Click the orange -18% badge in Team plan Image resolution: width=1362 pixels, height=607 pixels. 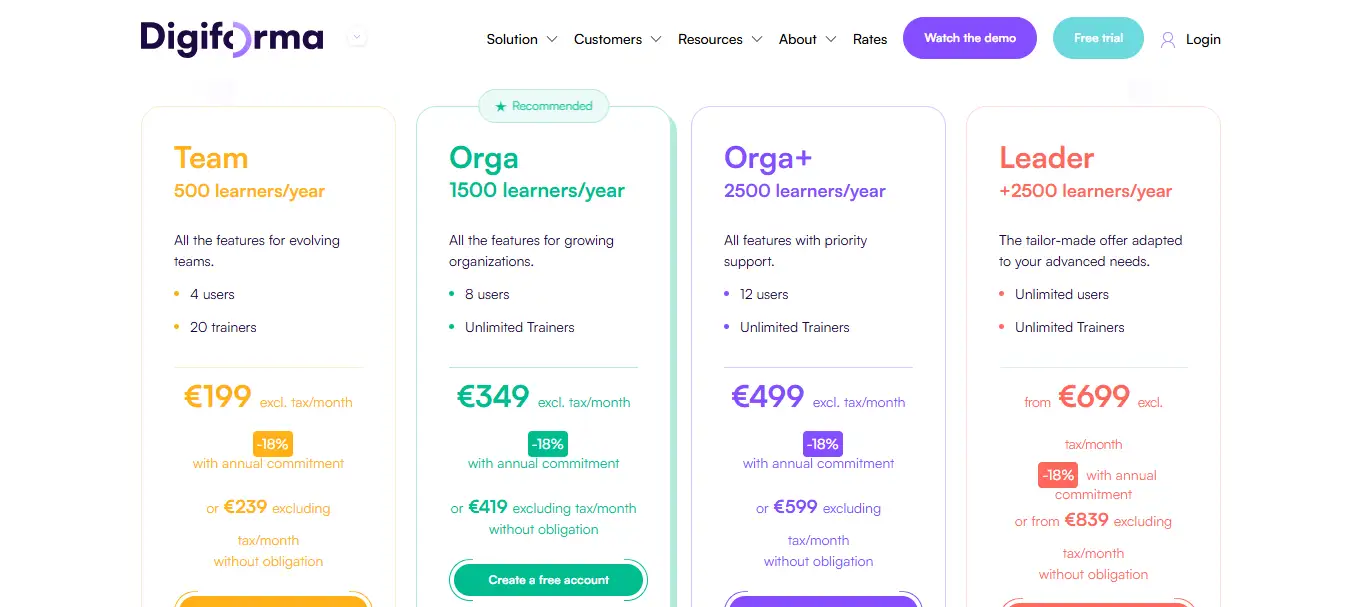point(273,444)
